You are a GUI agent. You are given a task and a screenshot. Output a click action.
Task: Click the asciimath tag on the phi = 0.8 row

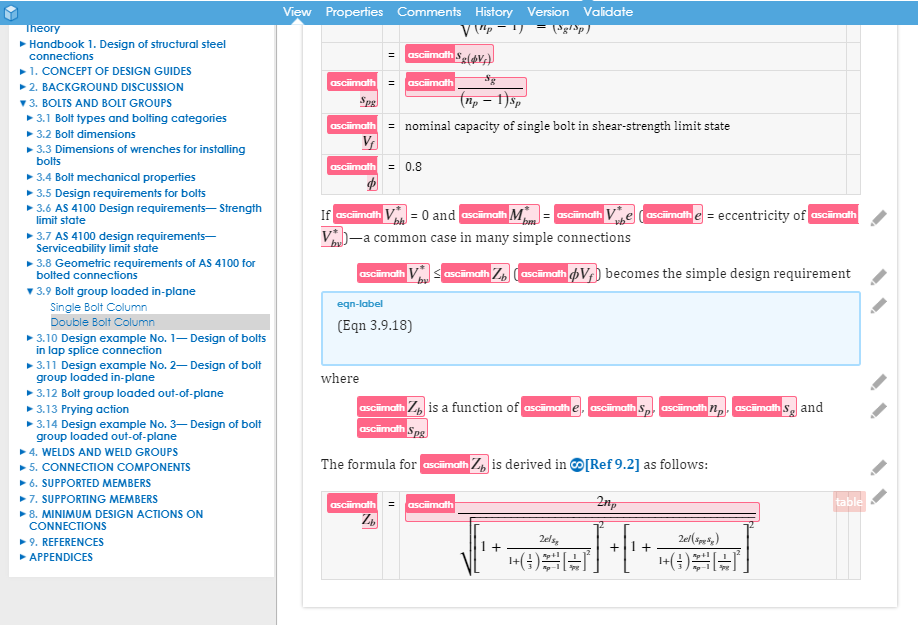pos(352,165)
